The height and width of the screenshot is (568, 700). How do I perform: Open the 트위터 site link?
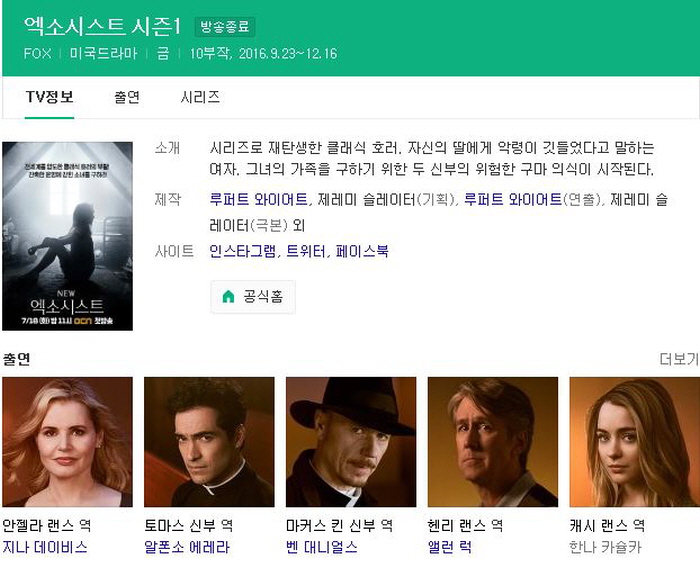[305, 251]
